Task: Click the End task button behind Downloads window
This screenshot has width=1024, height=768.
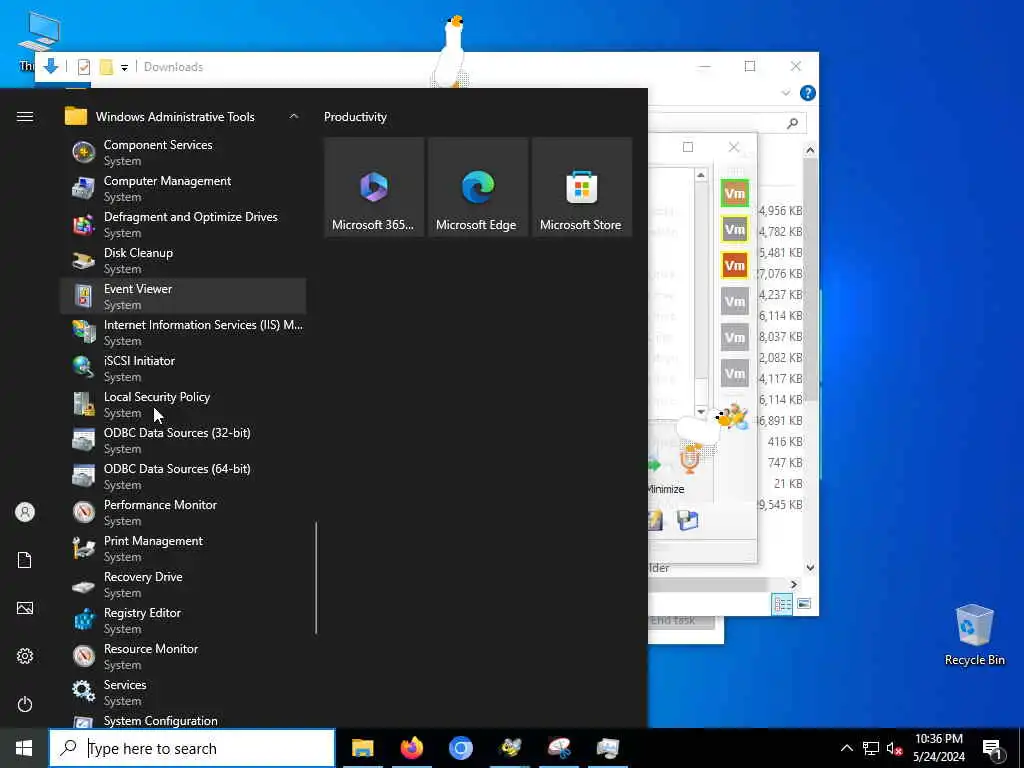Action: pos(681,621)
